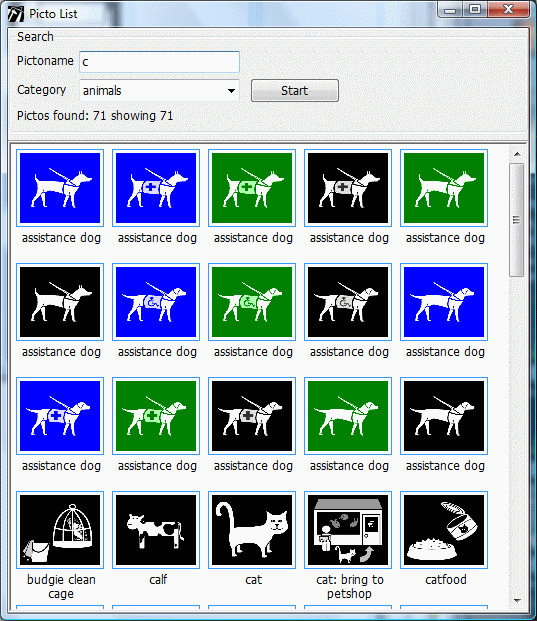Viewport: 537px width, 621px height.
Task: Click the scrollbar up arrow
Action: (517, 154)
